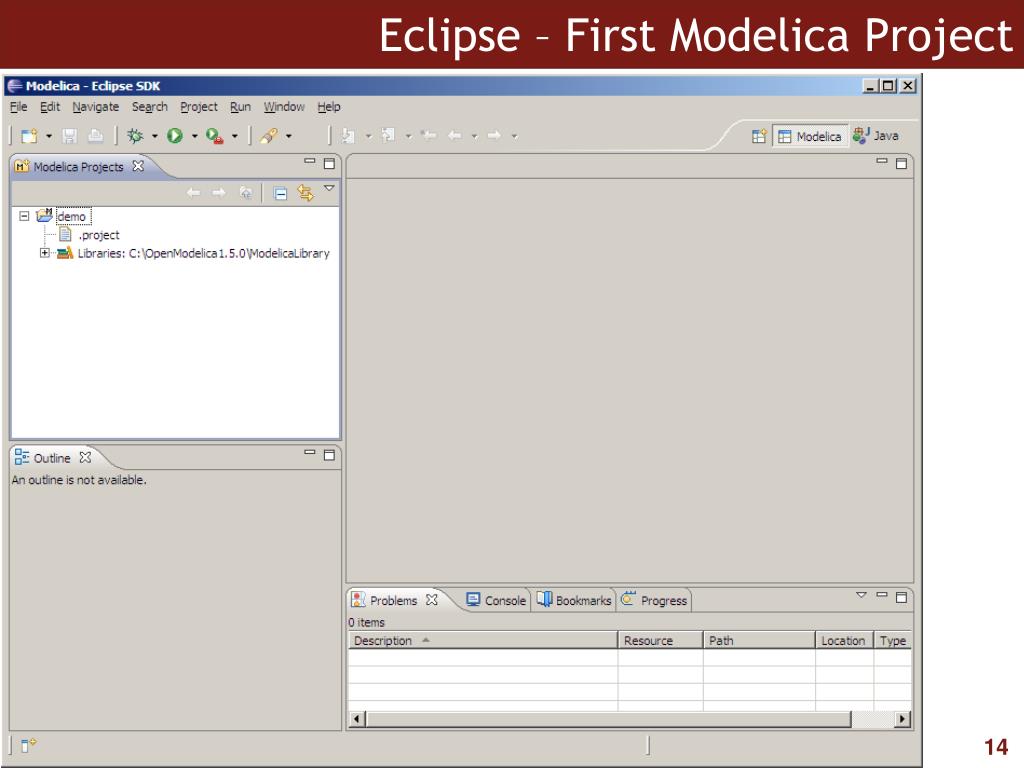Viewport: 1024px width, 768px height.
Task: Toggle Link with Editor
Action: click(306, 193)
